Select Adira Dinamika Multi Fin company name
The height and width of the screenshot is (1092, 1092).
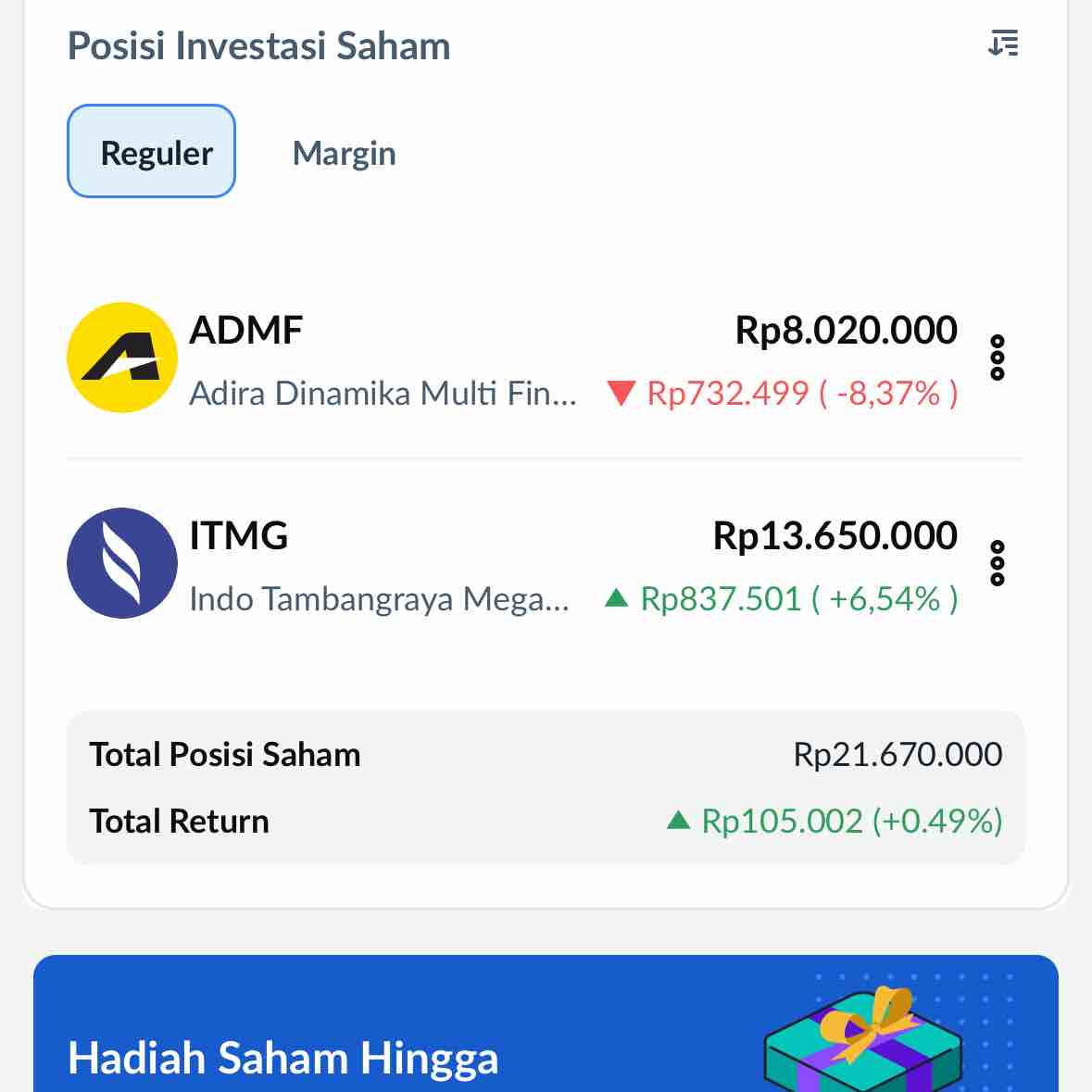click(x=383, y=394)
